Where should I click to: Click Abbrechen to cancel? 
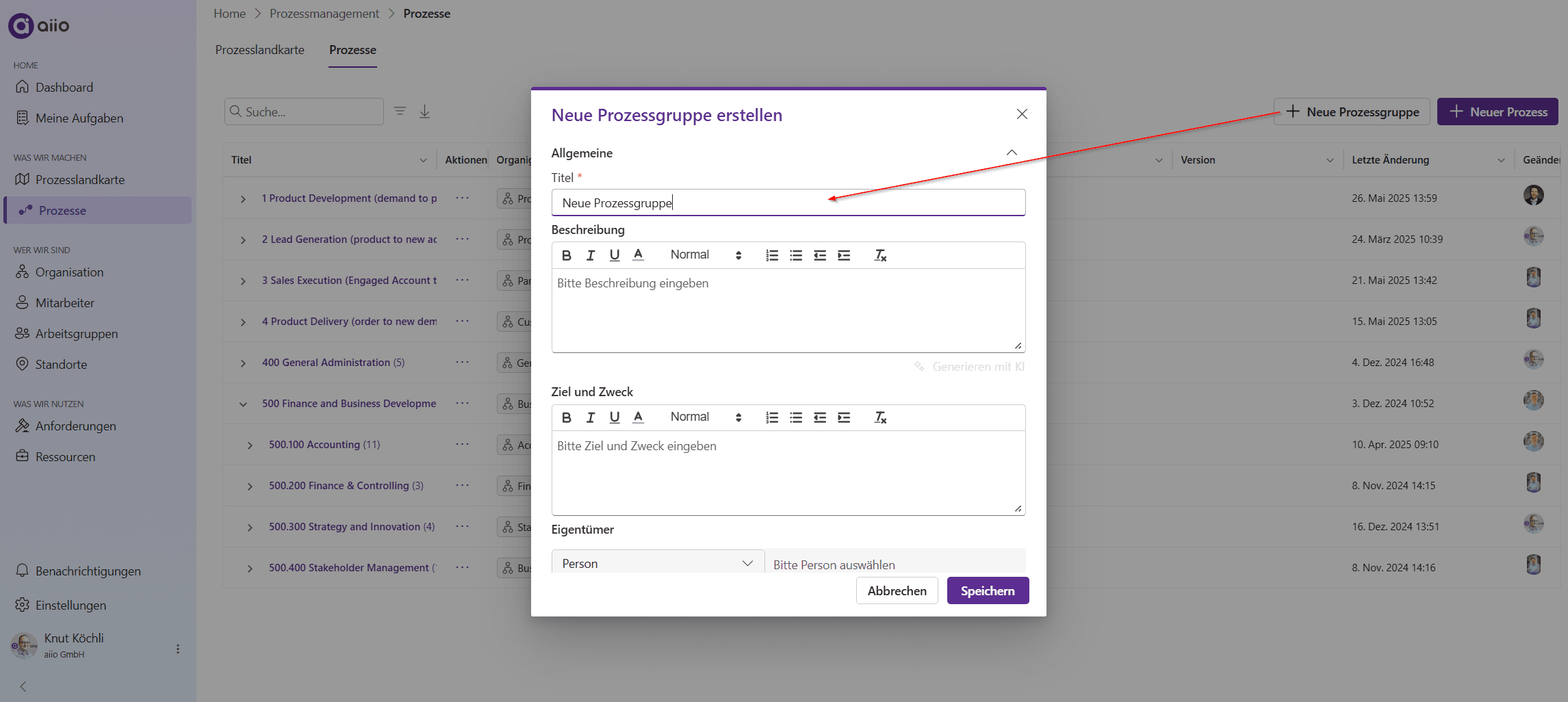click(897, 590)
